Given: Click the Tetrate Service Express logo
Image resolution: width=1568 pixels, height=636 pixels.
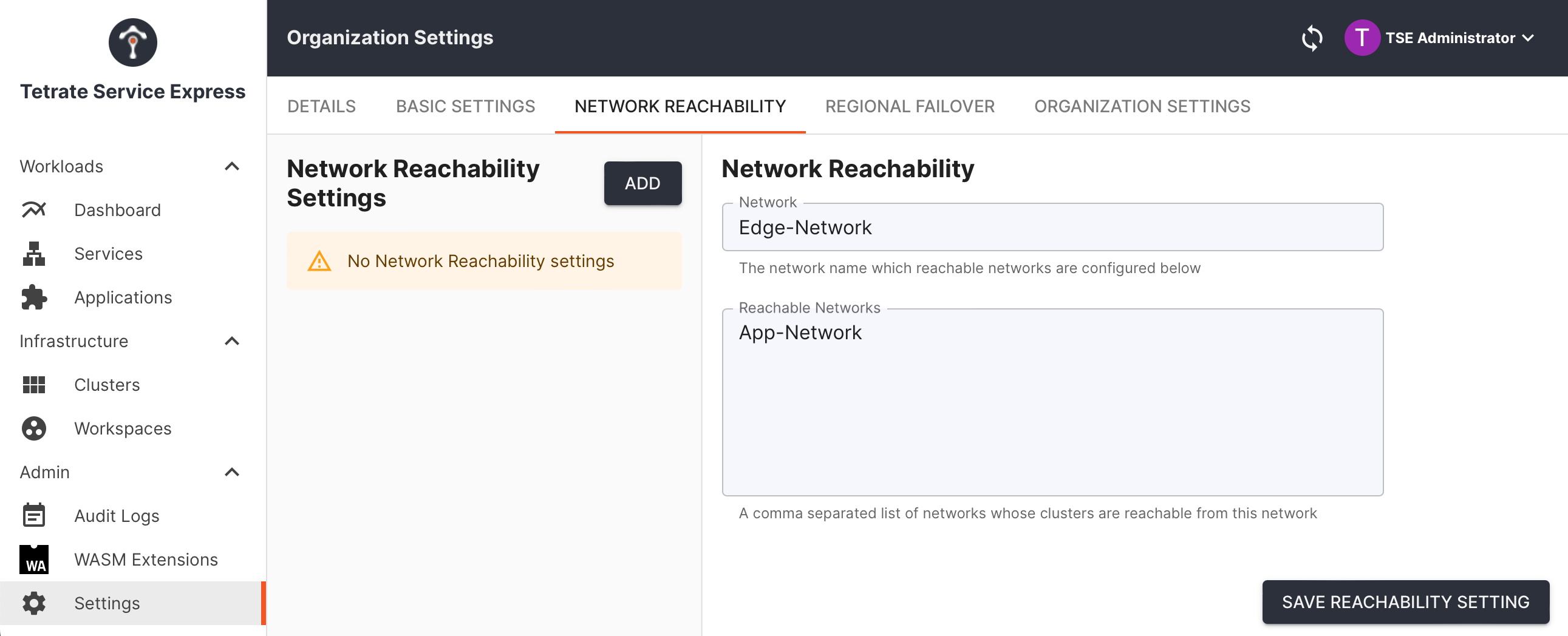Looking at the screenshot, I should coord(133,42).
